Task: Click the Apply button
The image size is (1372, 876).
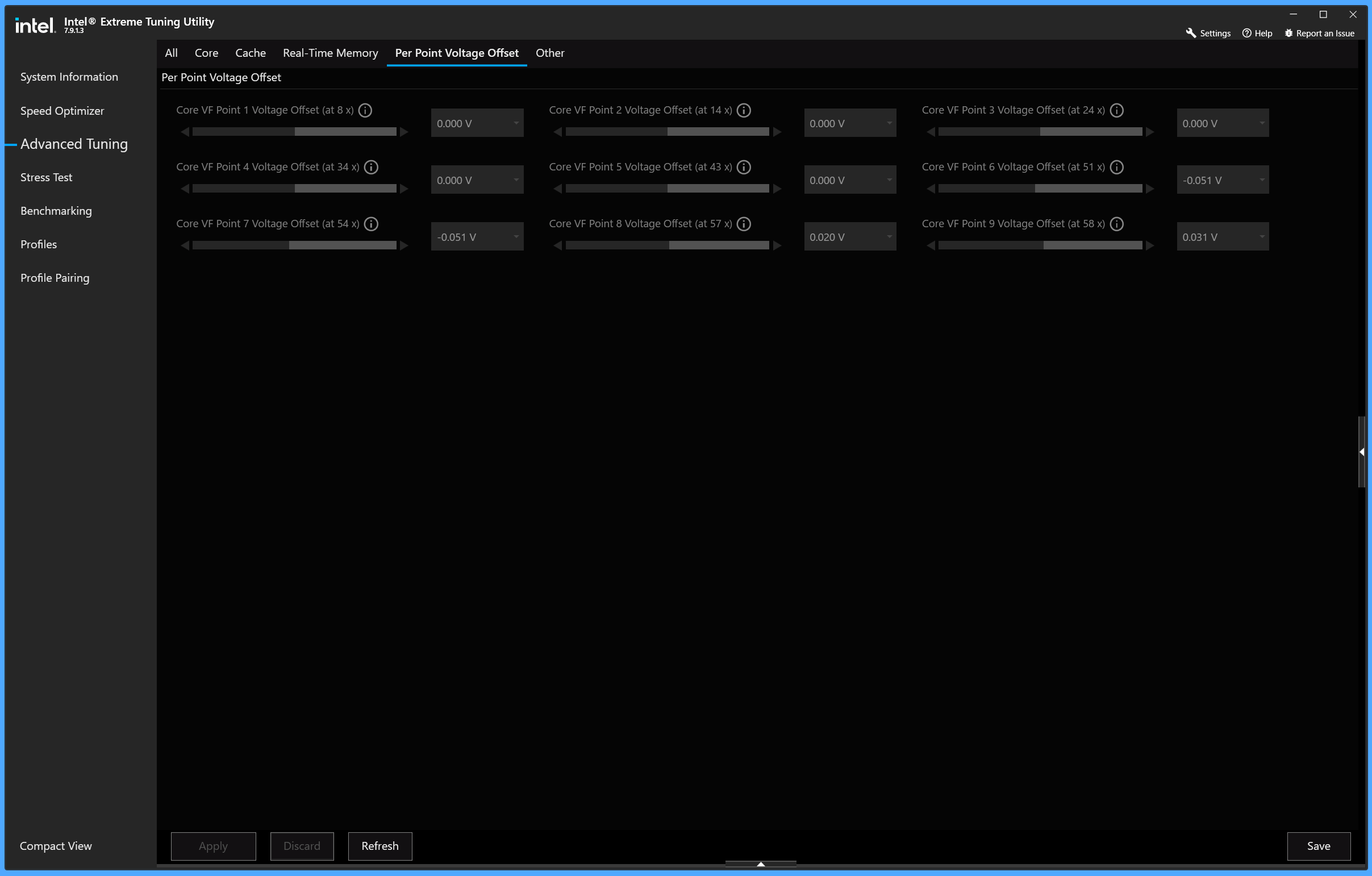Action: [x=213, y=846]
